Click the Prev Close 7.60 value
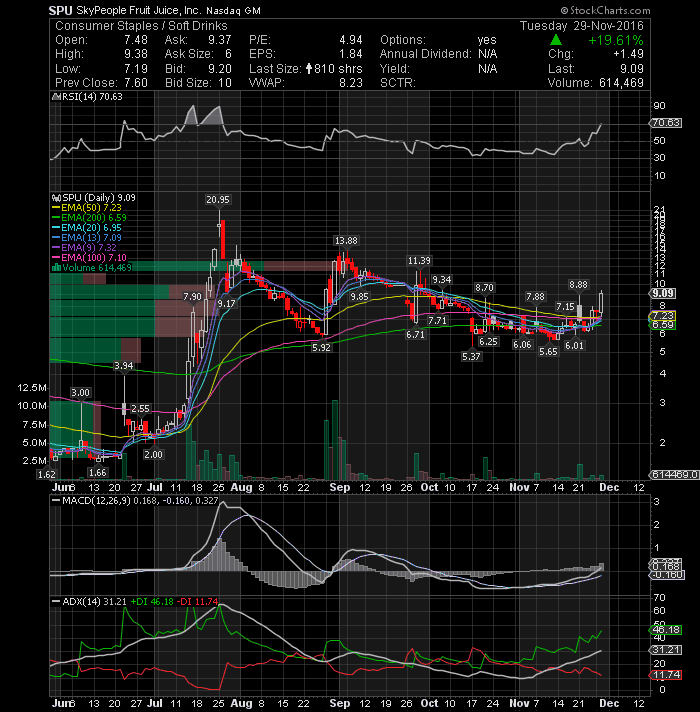Image resolution: width=700 pixels, height=712 pixels. click(x=136, y=83)
